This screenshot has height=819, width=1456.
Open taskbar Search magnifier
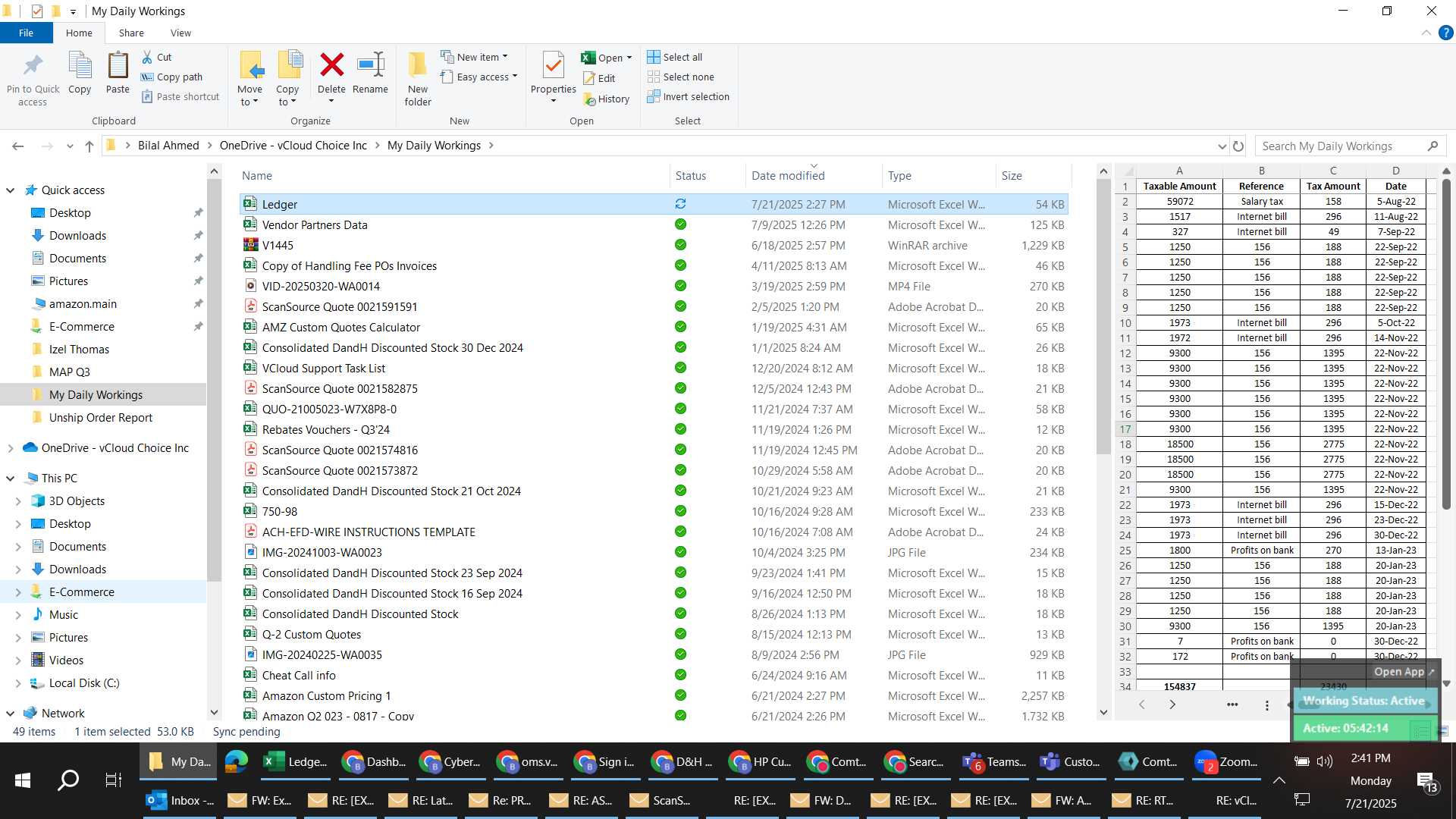pos(68,780)
